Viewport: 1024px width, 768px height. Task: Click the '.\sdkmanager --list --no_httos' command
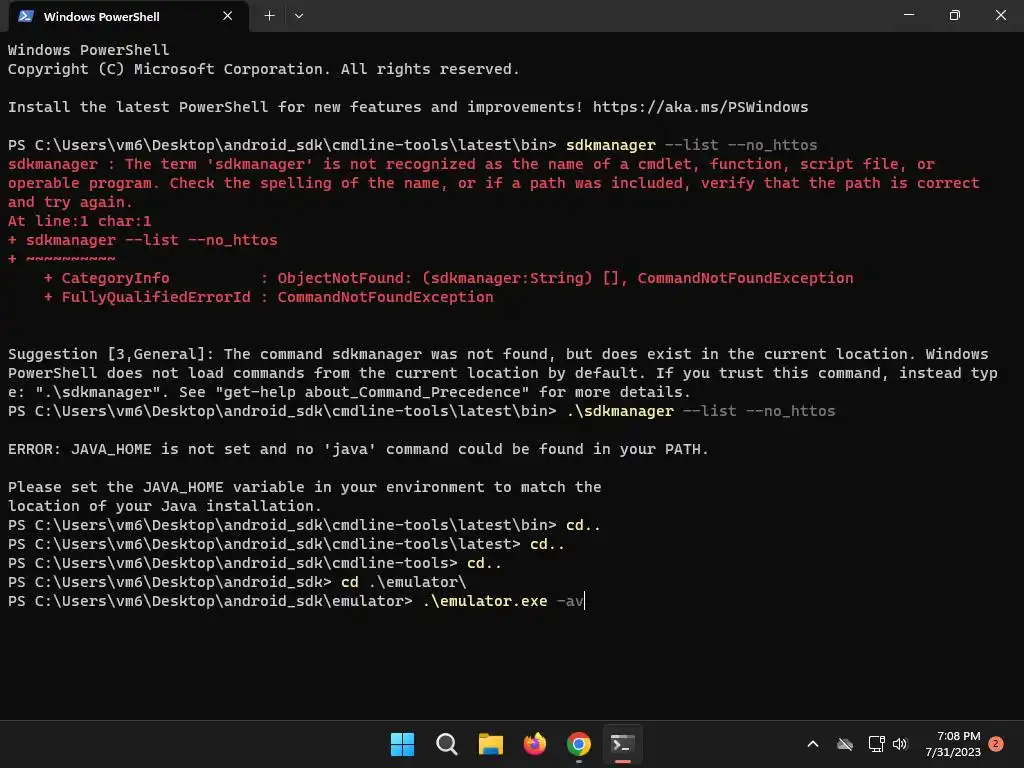pos(700,411)
